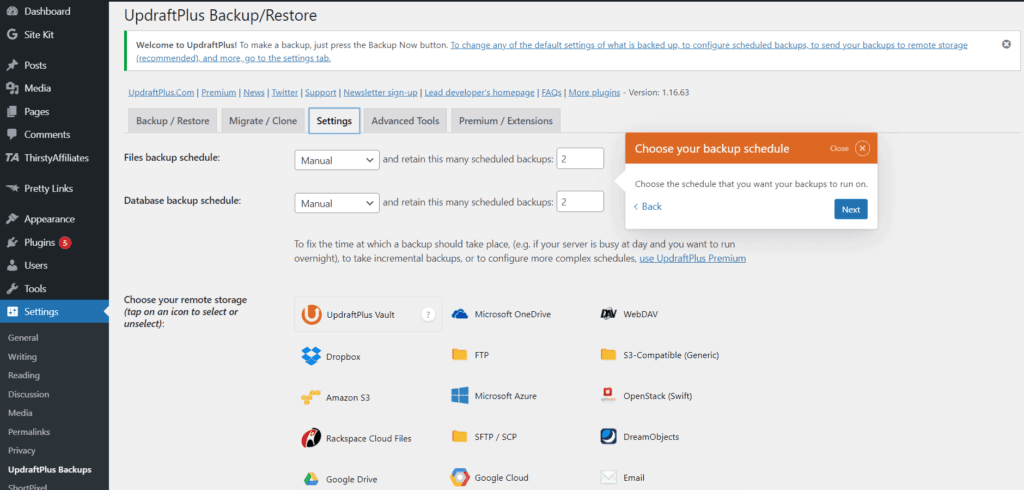Select the UpdraftPlus Vault storage icon
The height and width of the screenshot is (490, 1024).
point(312,314)
